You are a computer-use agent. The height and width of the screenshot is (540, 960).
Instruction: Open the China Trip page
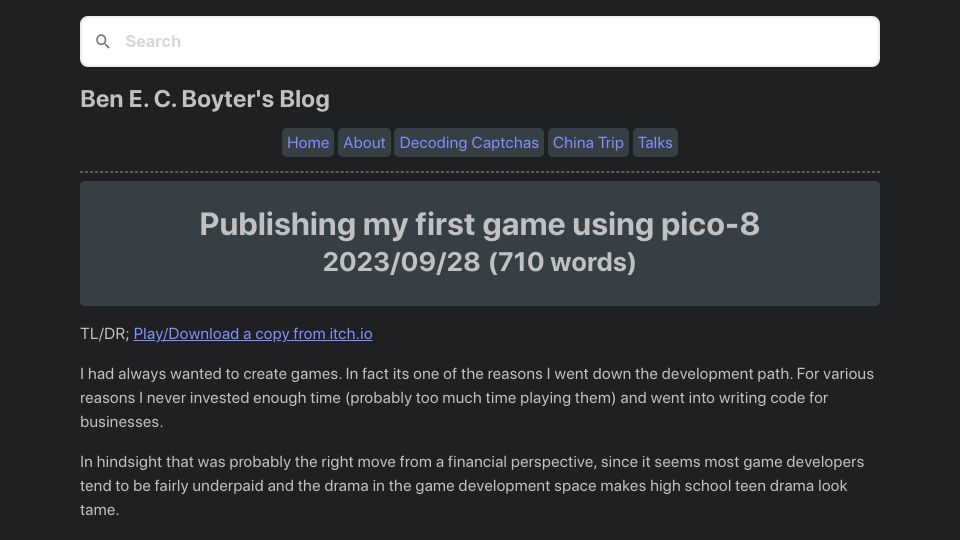tap(588, 143)
